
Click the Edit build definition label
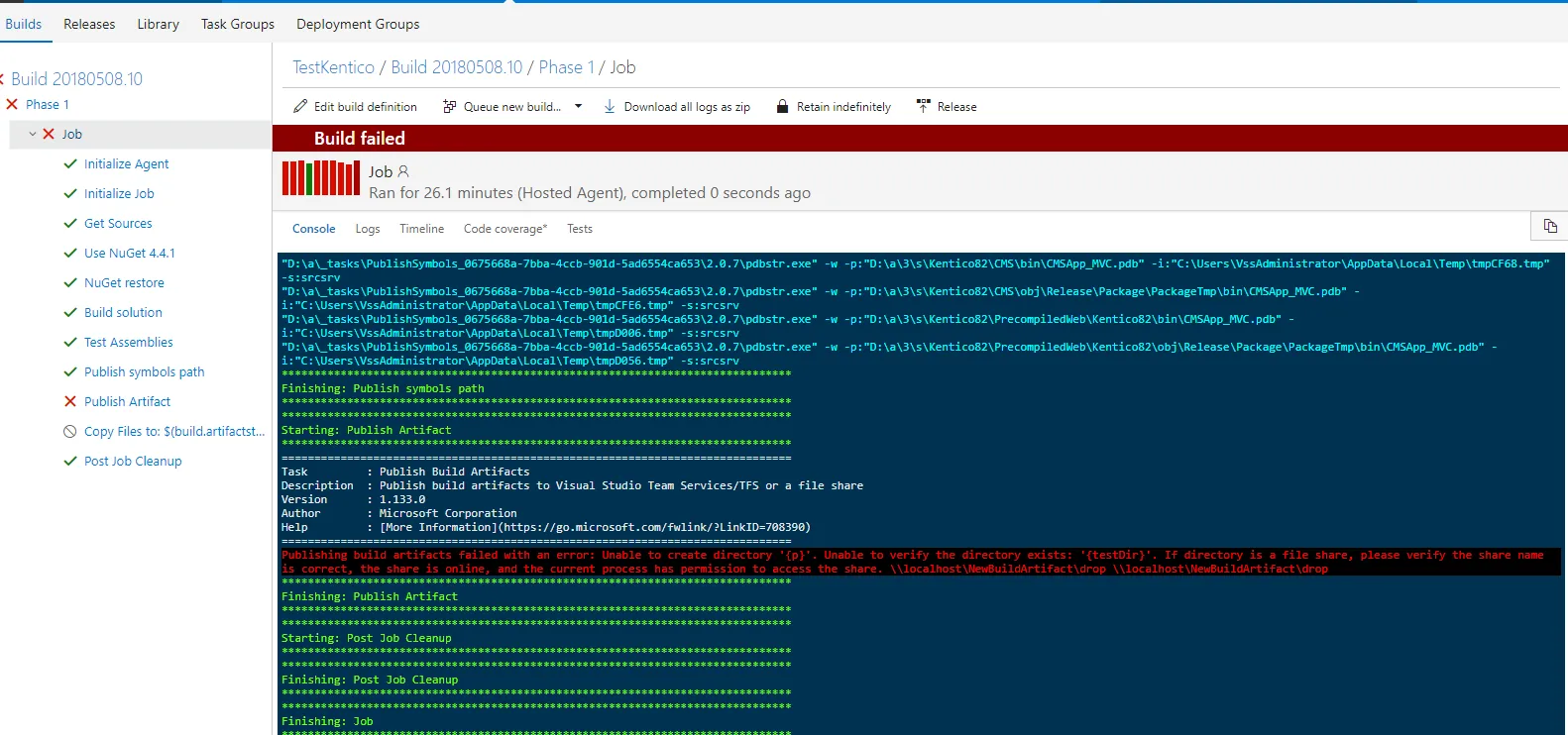(365, 106)
